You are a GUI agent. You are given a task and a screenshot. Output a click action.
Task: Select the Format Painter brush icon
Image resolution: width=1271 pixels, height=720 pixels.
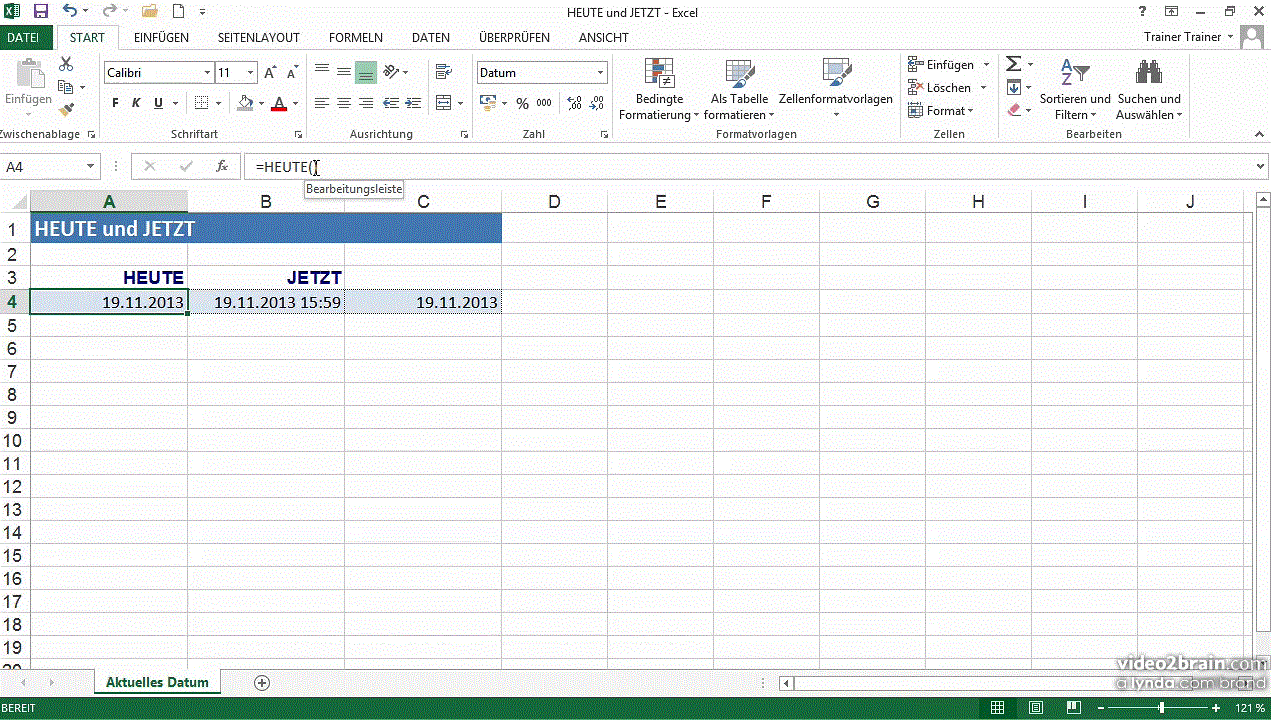66,110
